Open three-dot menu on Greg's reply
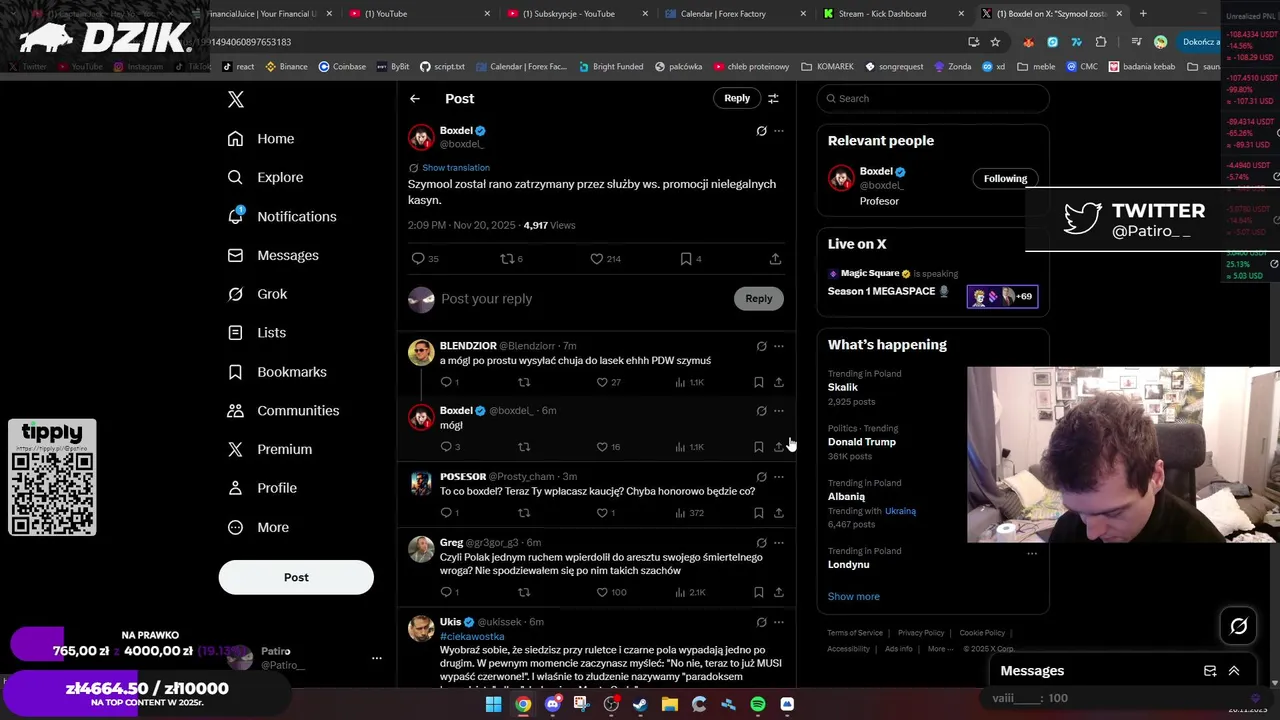1280x720 pixels. (x=779, y=543)
